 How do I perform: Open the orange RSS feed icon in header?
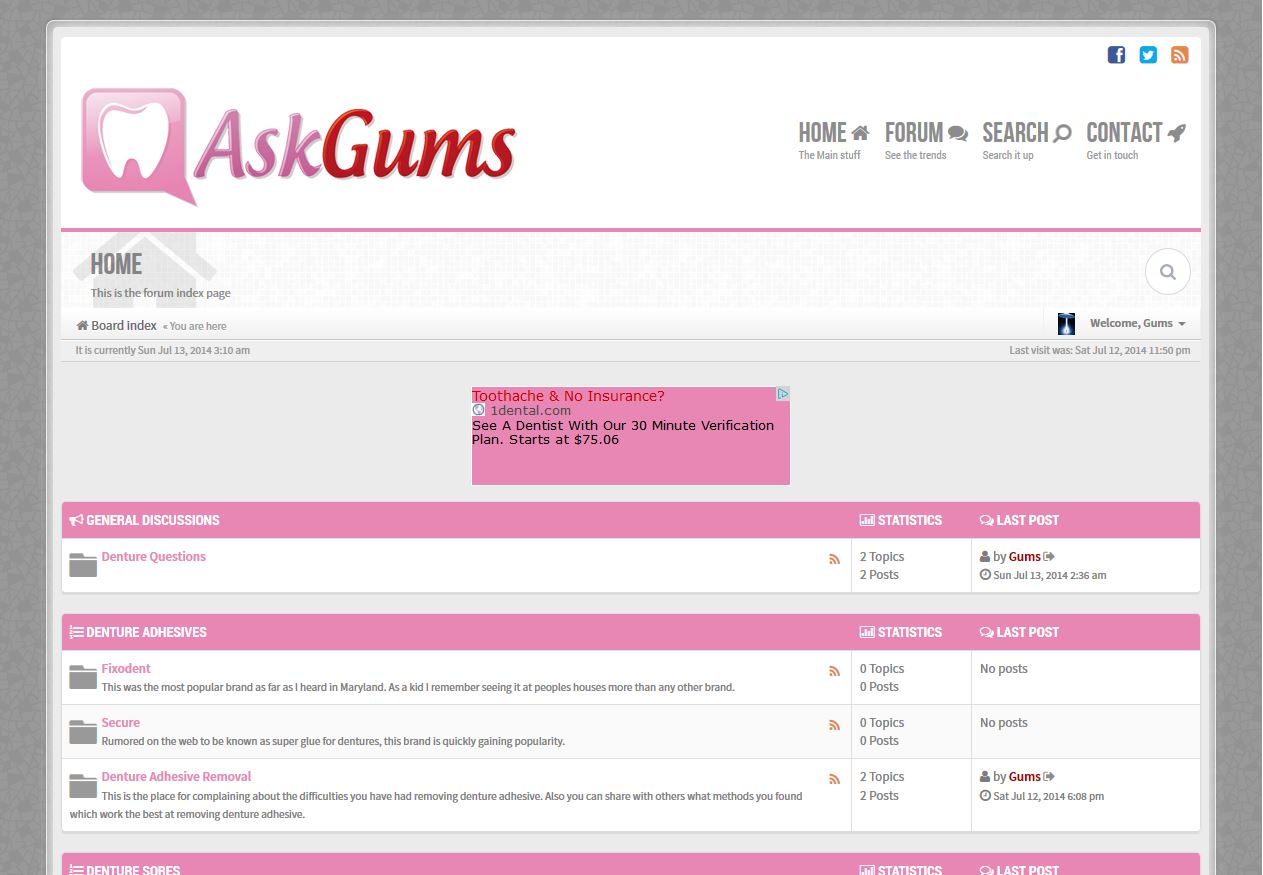coord(1180,55)
